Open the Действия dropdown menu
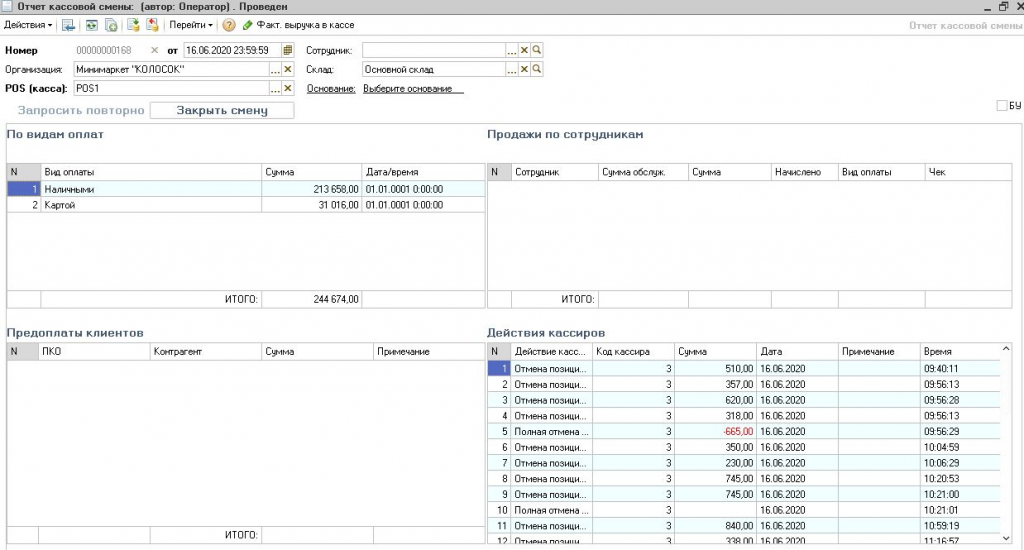 click(28, 25)
